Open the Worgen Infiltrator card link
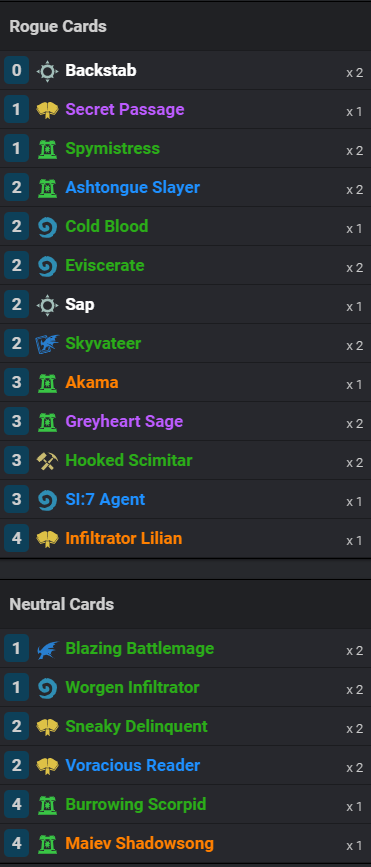This screenshot has height=867, width=371. coord(132,688)
